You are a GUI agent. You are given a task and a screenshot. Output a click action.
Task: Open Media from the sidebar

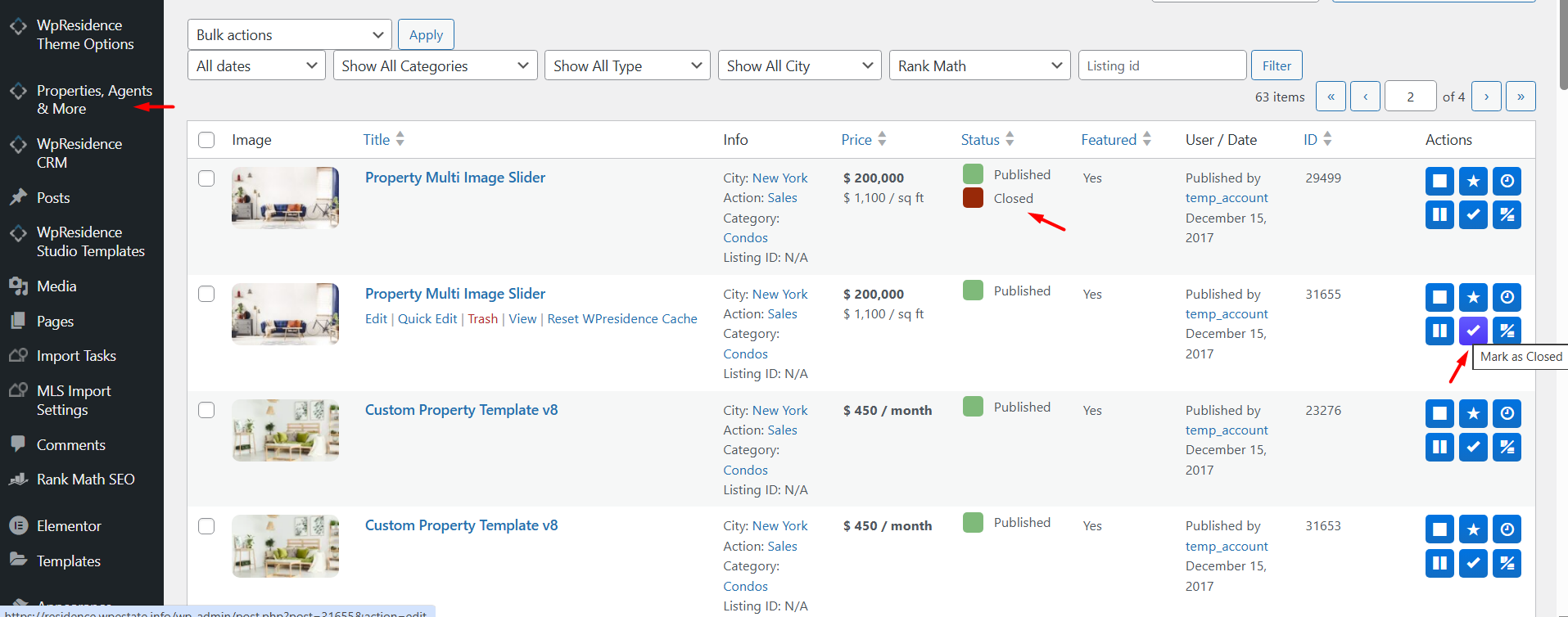(56, 286)
